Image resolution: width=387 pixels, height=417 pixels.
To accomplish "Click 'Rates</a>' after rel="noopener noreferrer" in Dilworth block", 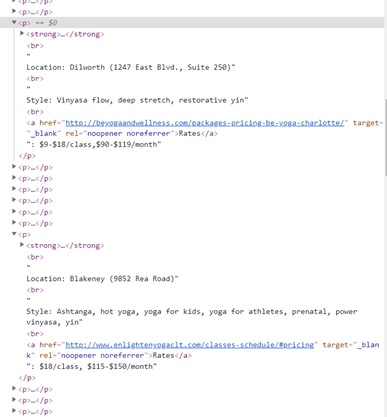I will tap(198, 134).
